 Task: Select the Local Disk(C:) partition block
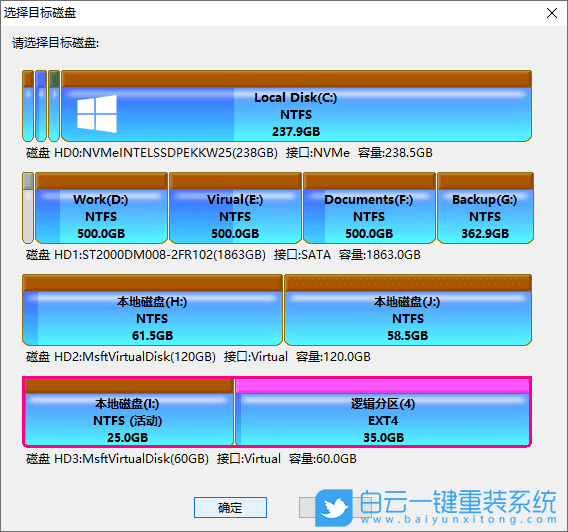click(296, 106)
